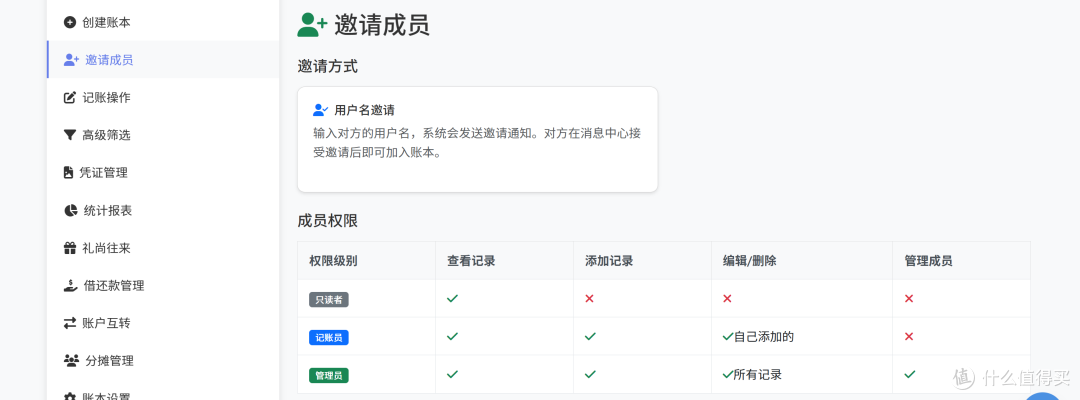Open the 创建账本 sidebar item
Image resolution: width=1080 pixels, height=400 pixels.
[x=163, y=23]
